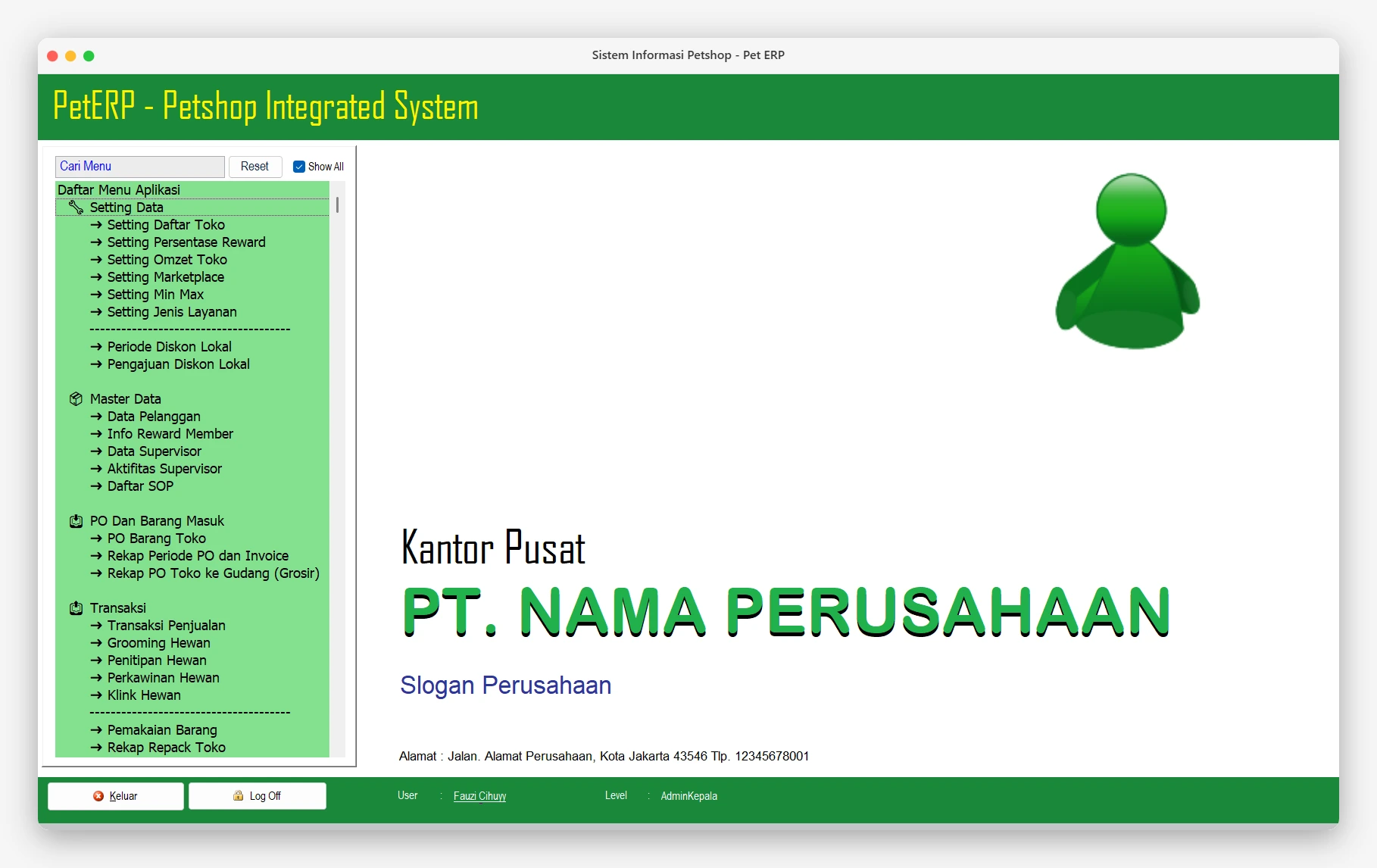Click the menu list scrollbar
The image size is (1377, 868).
(337, 205)
